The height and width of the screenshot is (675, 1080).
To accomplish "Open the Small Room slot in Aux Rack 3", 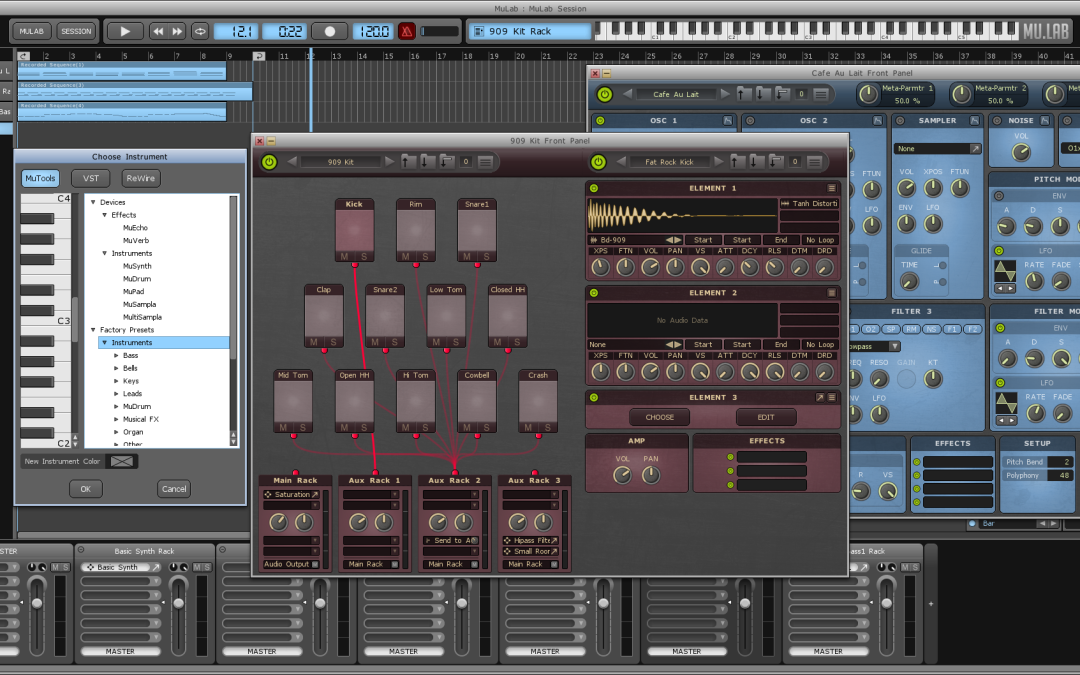I will click(x=530, y=551).
